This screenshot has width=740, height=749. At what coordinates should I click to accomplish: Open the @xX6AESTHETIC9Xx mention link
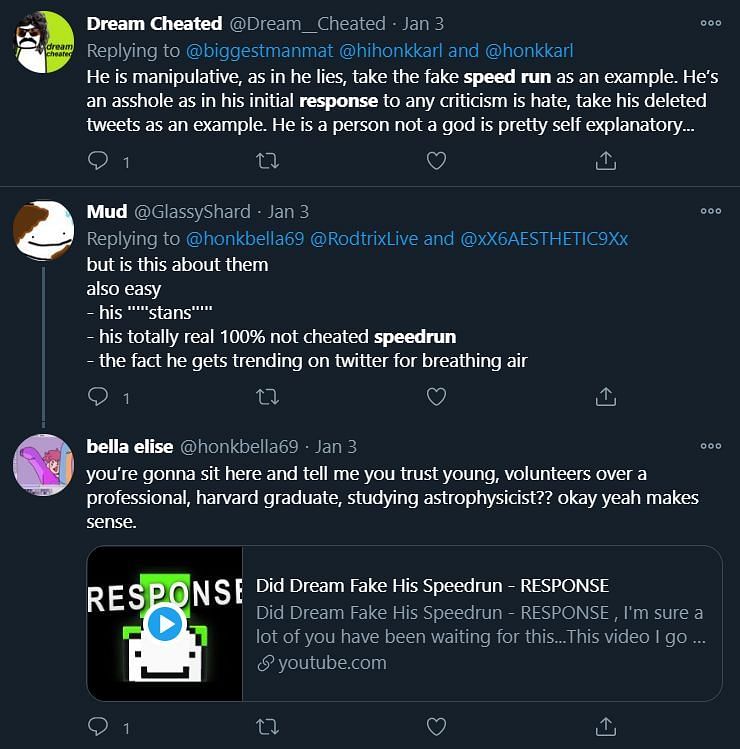544,238
